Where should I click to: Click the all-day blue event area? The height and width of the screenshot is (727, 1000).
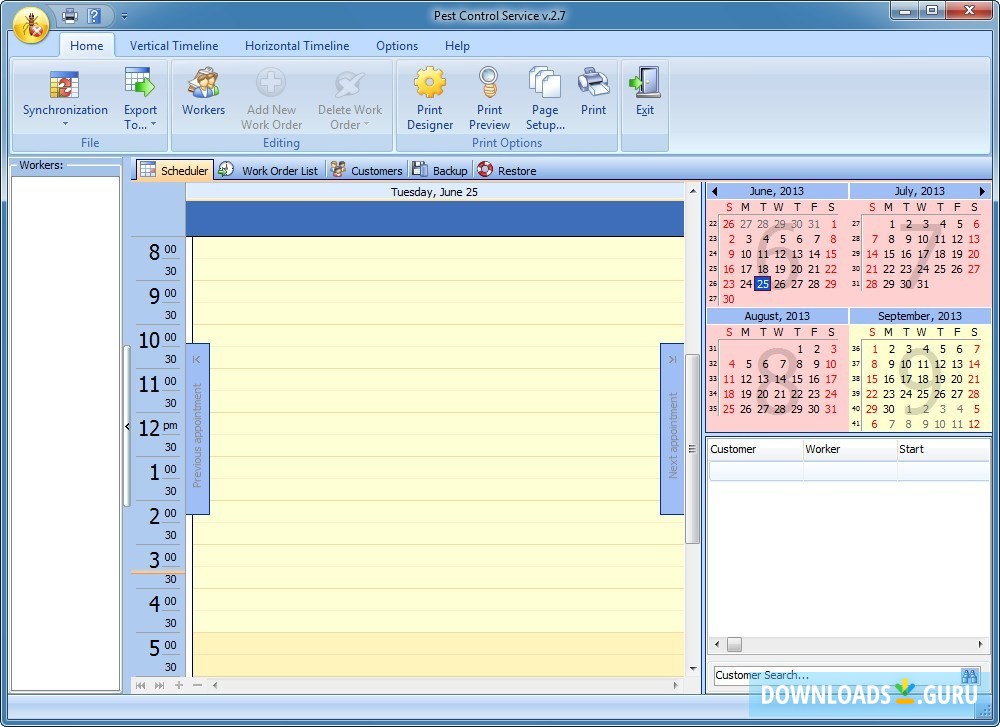point(434,219)
